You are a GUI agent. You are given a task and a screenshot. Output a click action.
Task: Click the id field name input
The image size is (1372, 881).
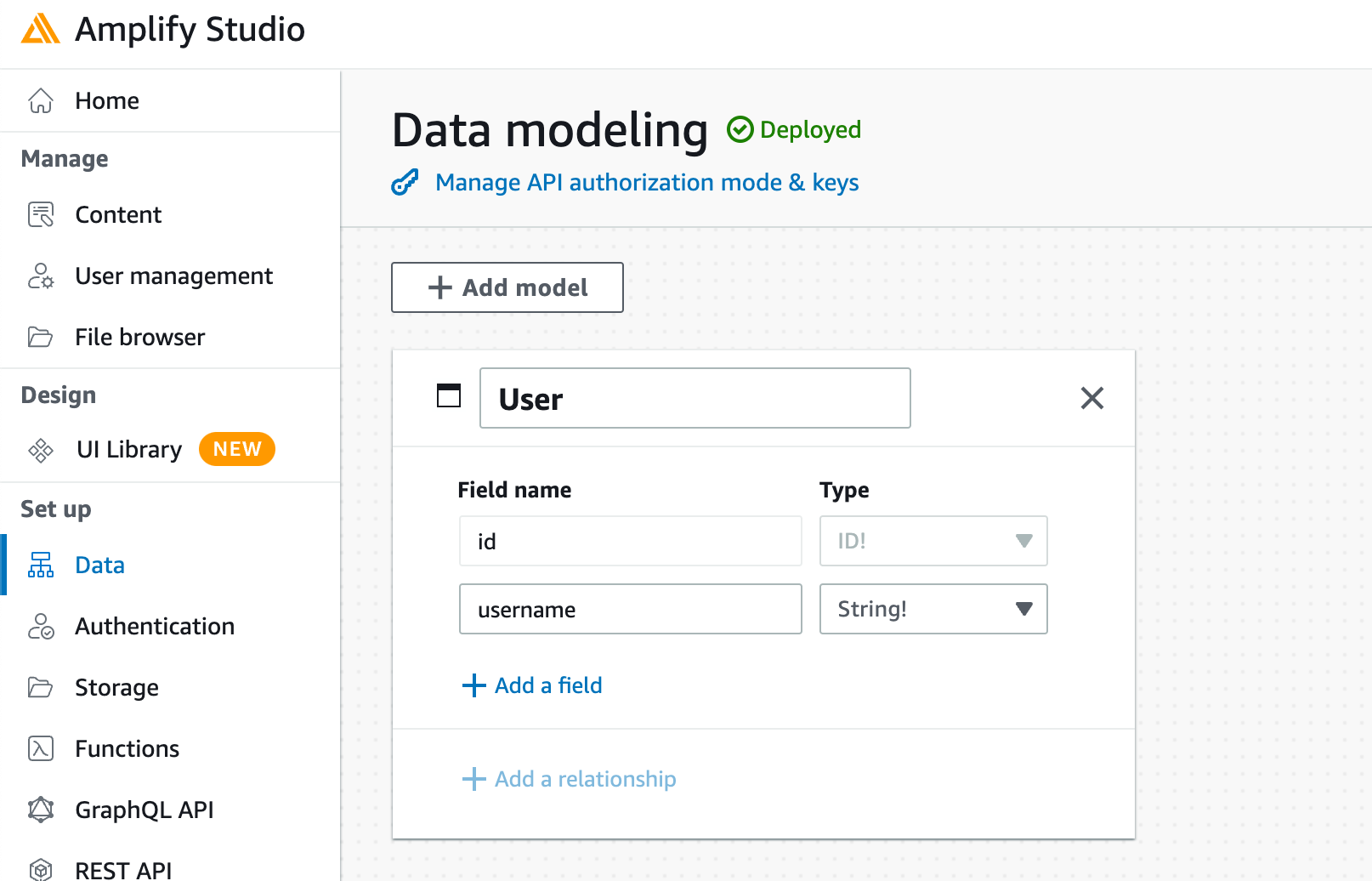631,541
